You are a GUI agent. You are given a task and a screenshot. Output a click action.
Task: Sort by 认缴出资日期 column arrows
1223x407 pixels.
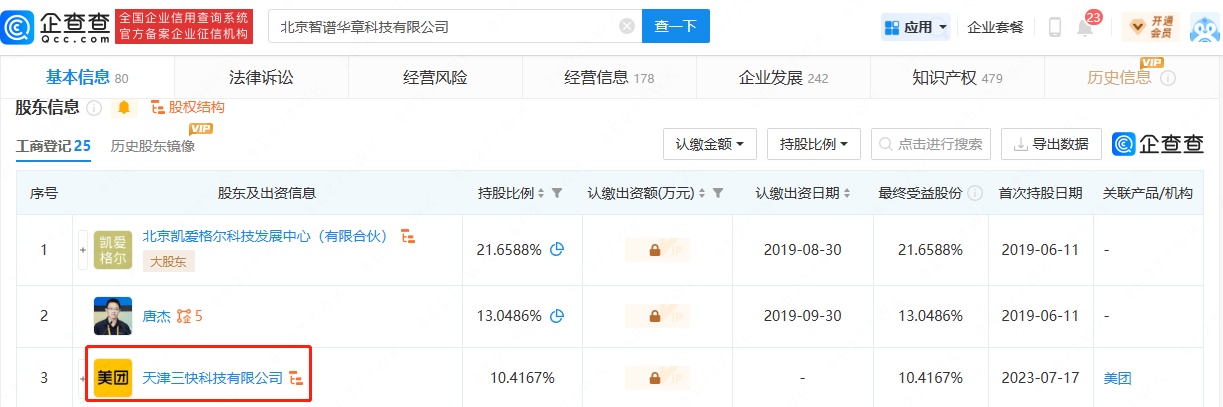pos(847,193)
